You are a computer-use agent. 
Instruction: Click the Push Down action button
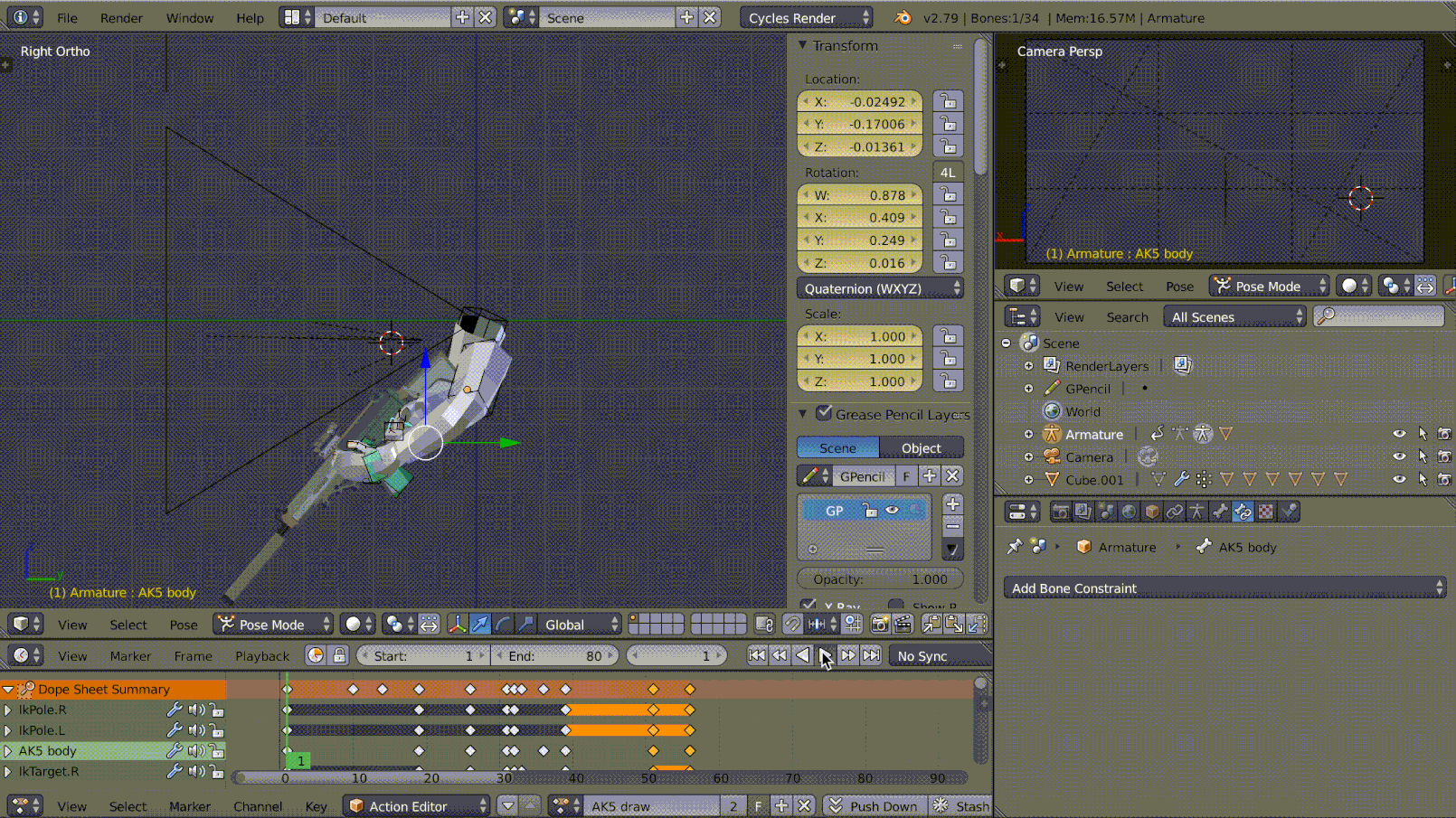[874, 806]
